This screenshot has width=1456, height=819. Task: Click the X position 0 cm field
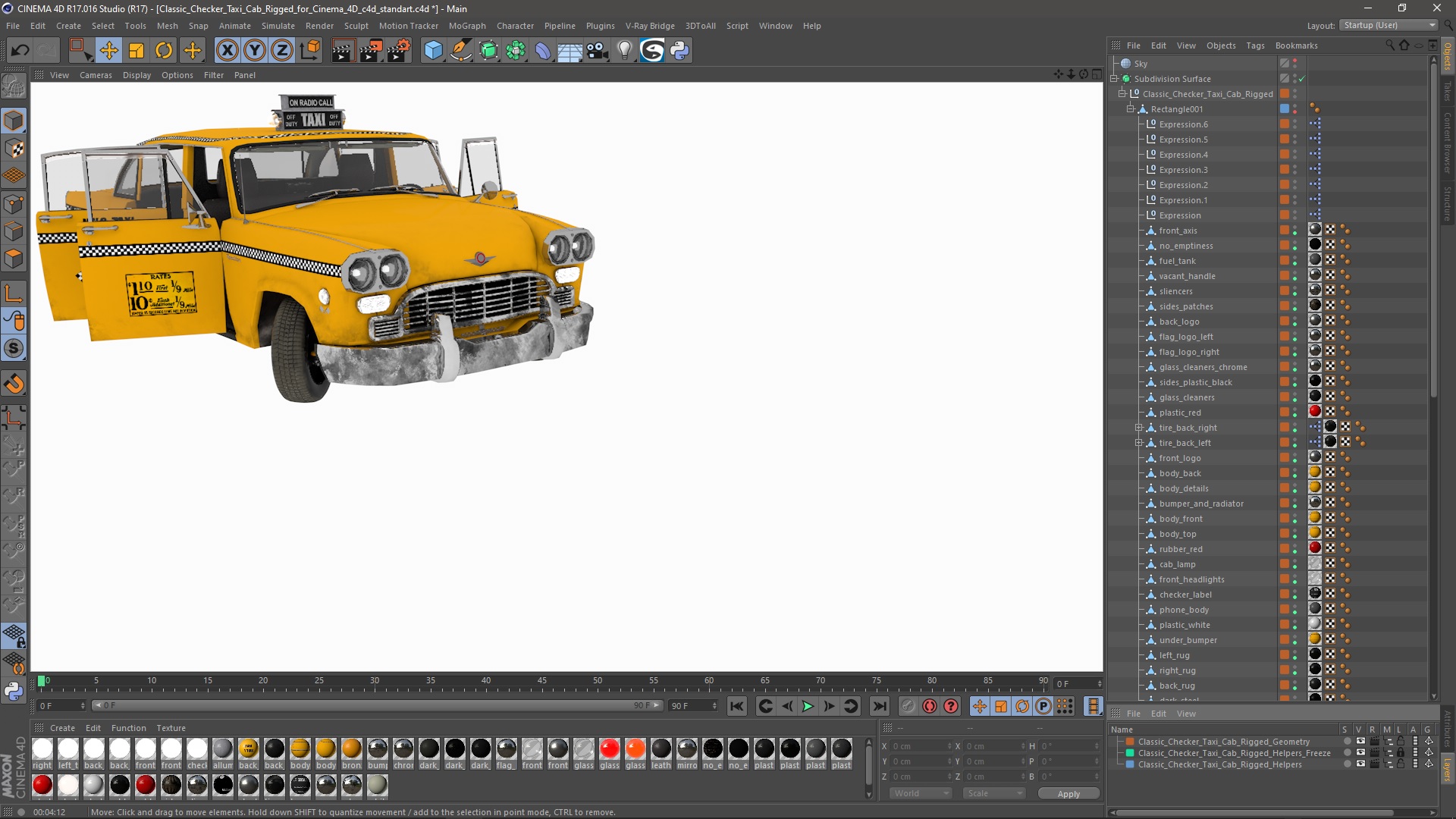[x=921, y=746]
